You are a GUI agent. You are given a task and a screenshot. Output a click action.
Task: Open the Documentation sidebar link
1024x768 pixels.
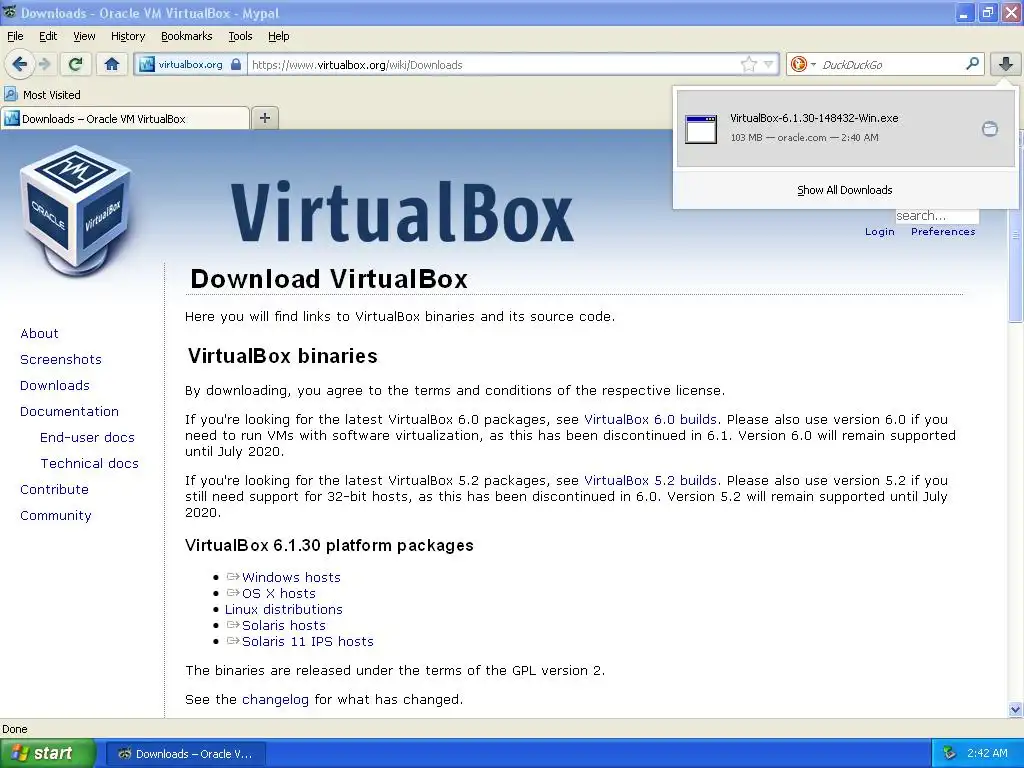[x=69, y=411]
